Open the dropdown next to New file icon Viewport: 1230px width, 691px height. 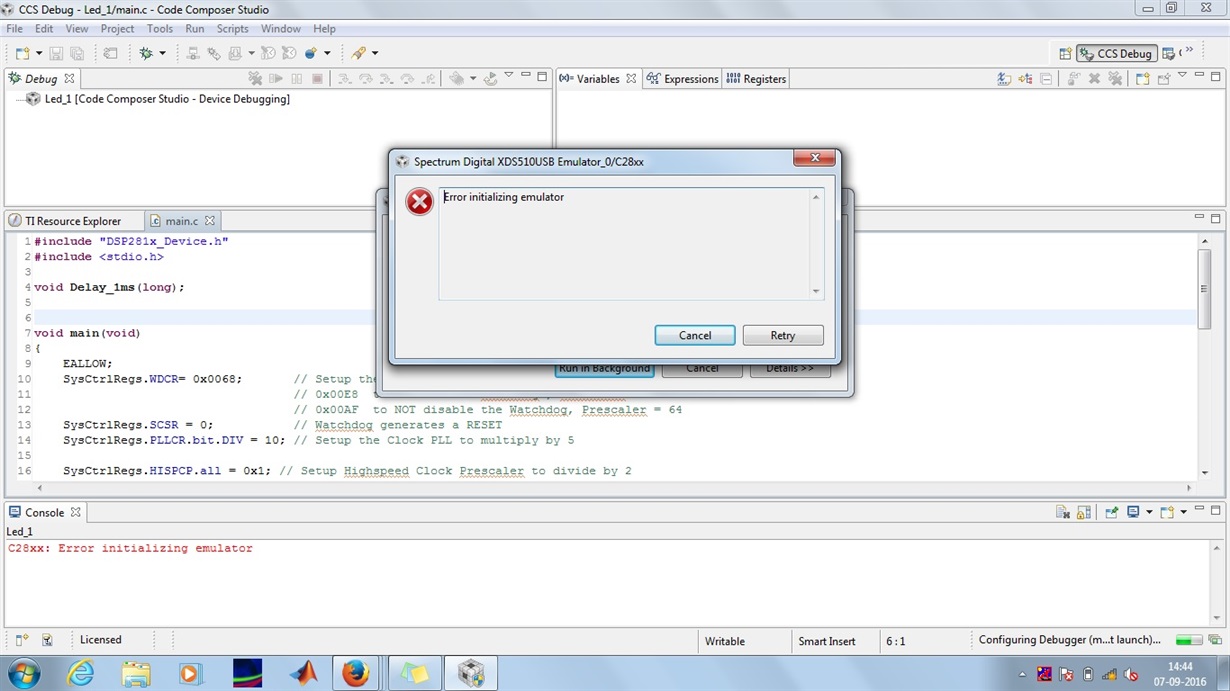(x=39, y=53)
